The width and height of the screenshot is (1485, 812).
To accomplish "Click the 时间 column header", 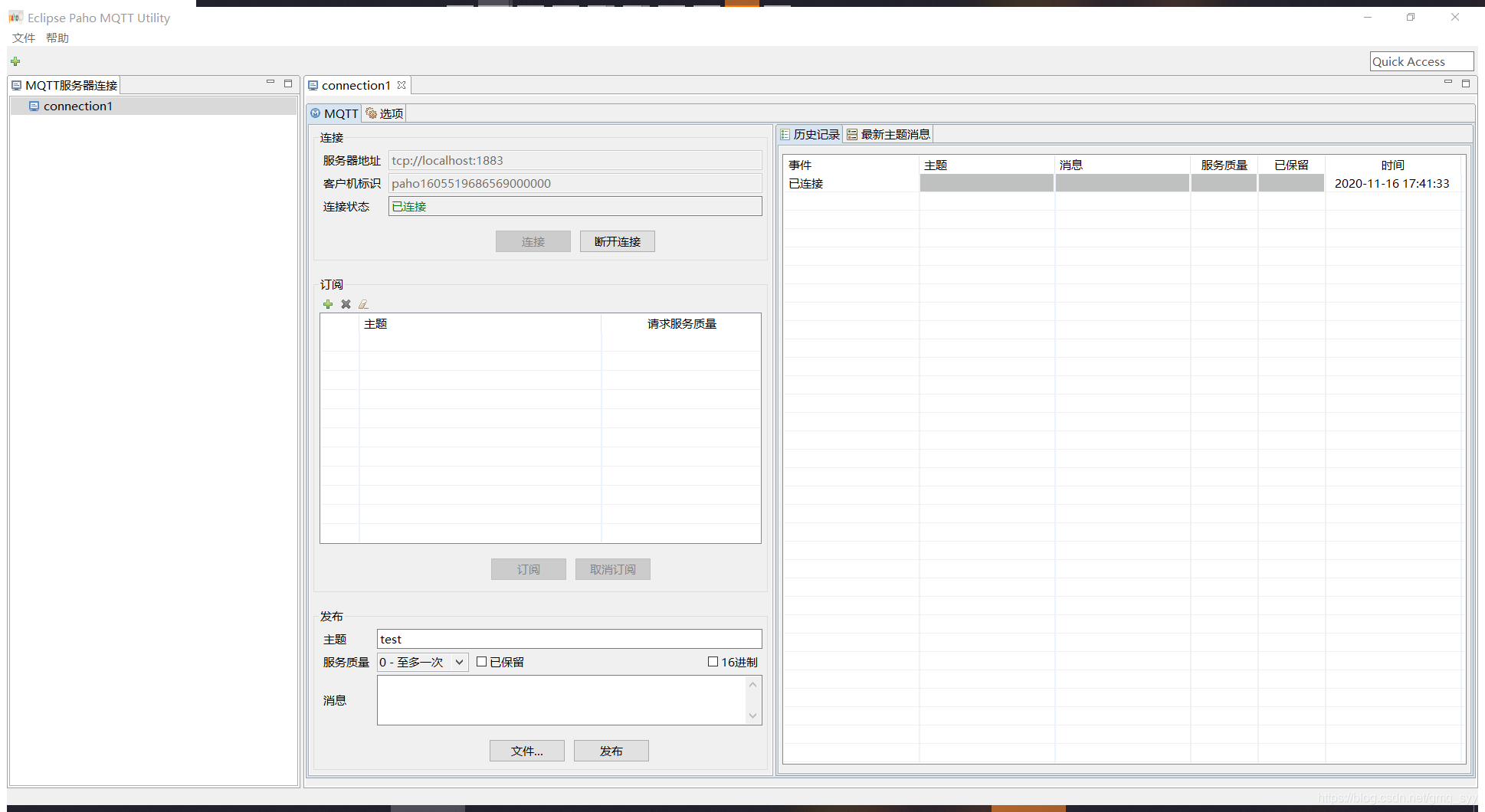I will coord(1393,165).
